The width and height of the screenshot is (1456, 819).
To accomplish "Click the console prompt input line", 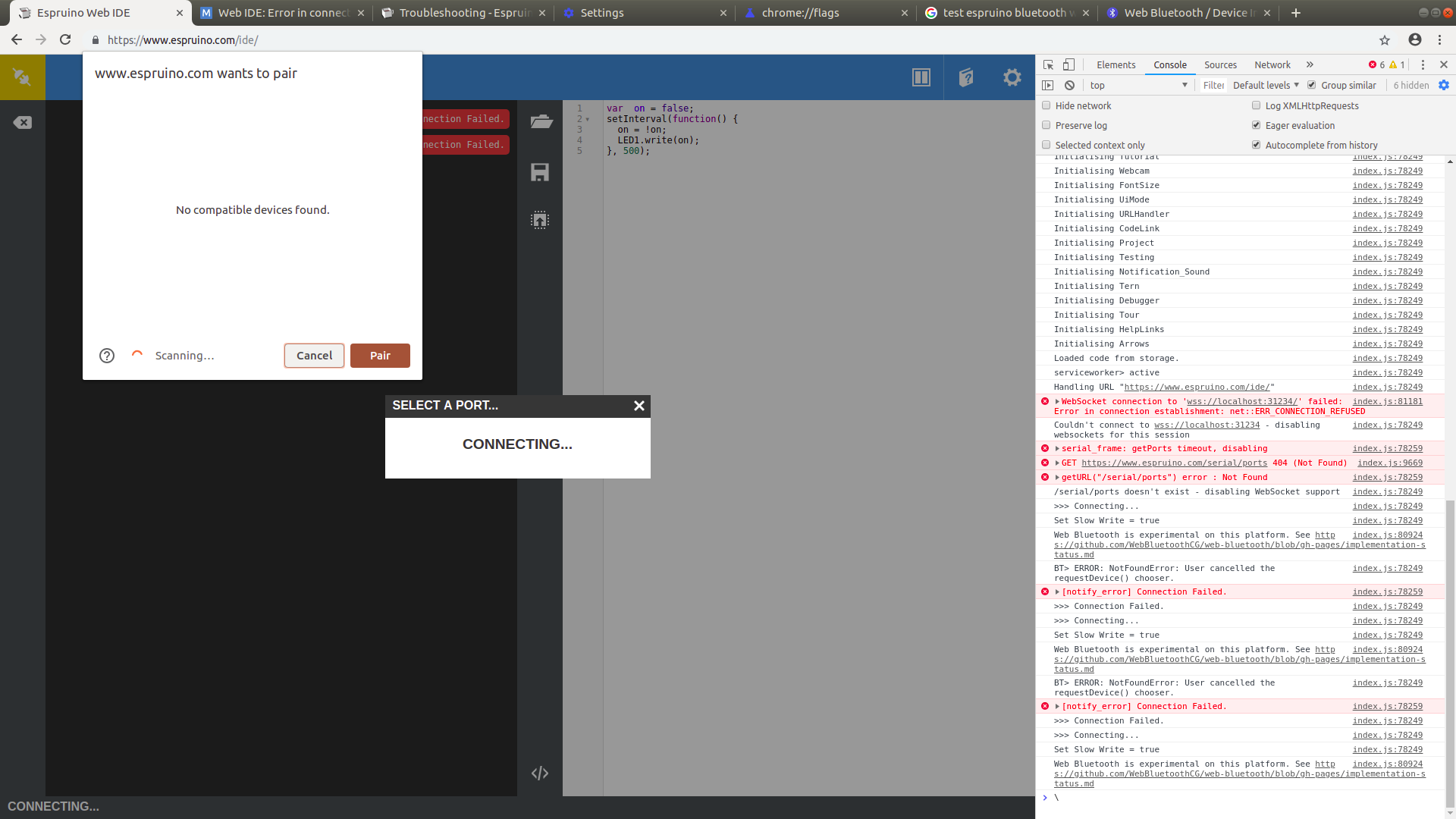I will point(1244,798).
